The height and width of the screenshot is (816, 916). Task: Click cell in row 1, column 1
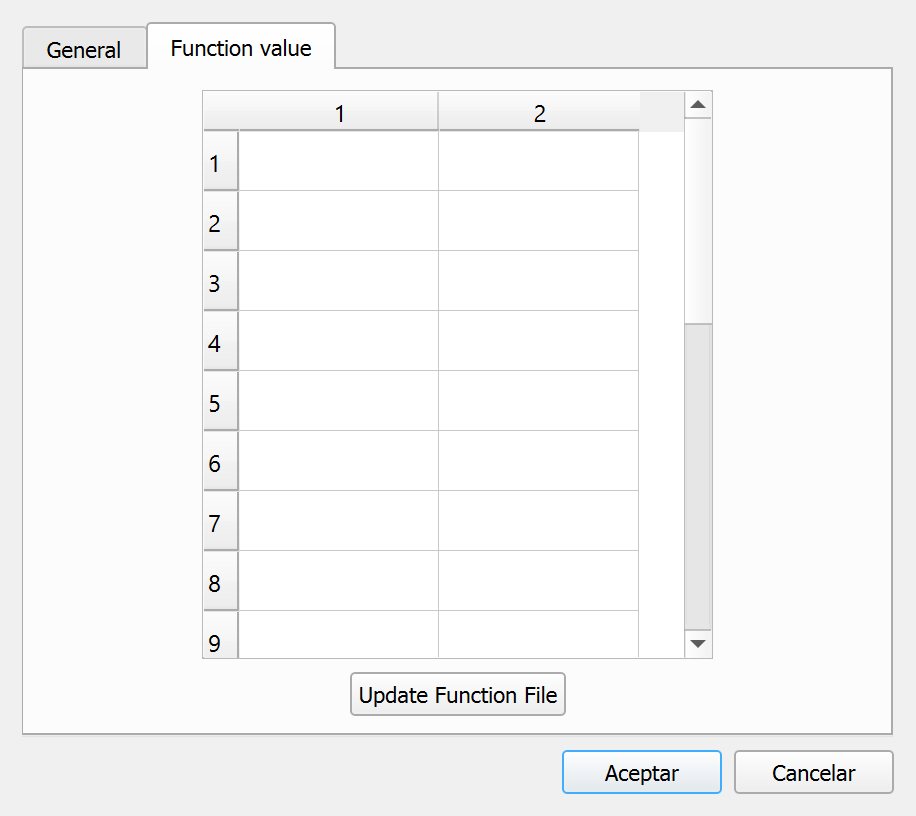click(x=339, y=161)
